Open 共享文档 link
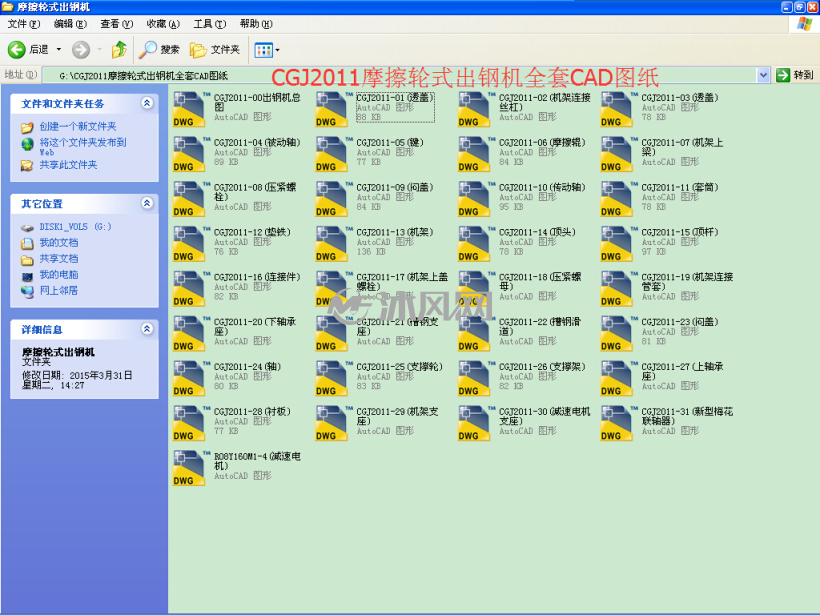Viewport: 820px width, 615px height. [x=59, y=259]
